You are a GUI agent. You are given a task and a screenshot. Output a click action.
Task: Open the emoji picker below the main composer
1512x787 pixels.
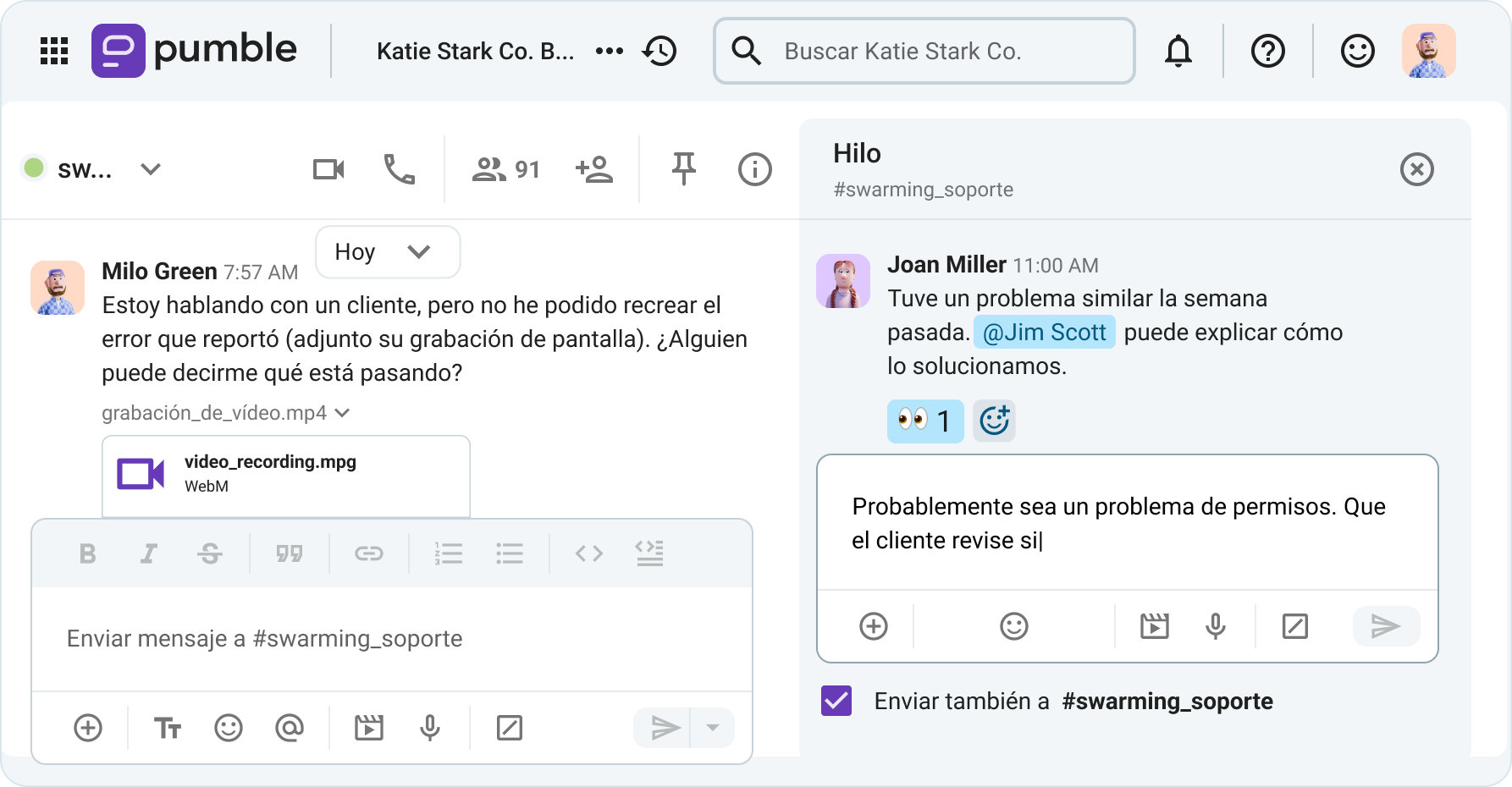point(228,727)
